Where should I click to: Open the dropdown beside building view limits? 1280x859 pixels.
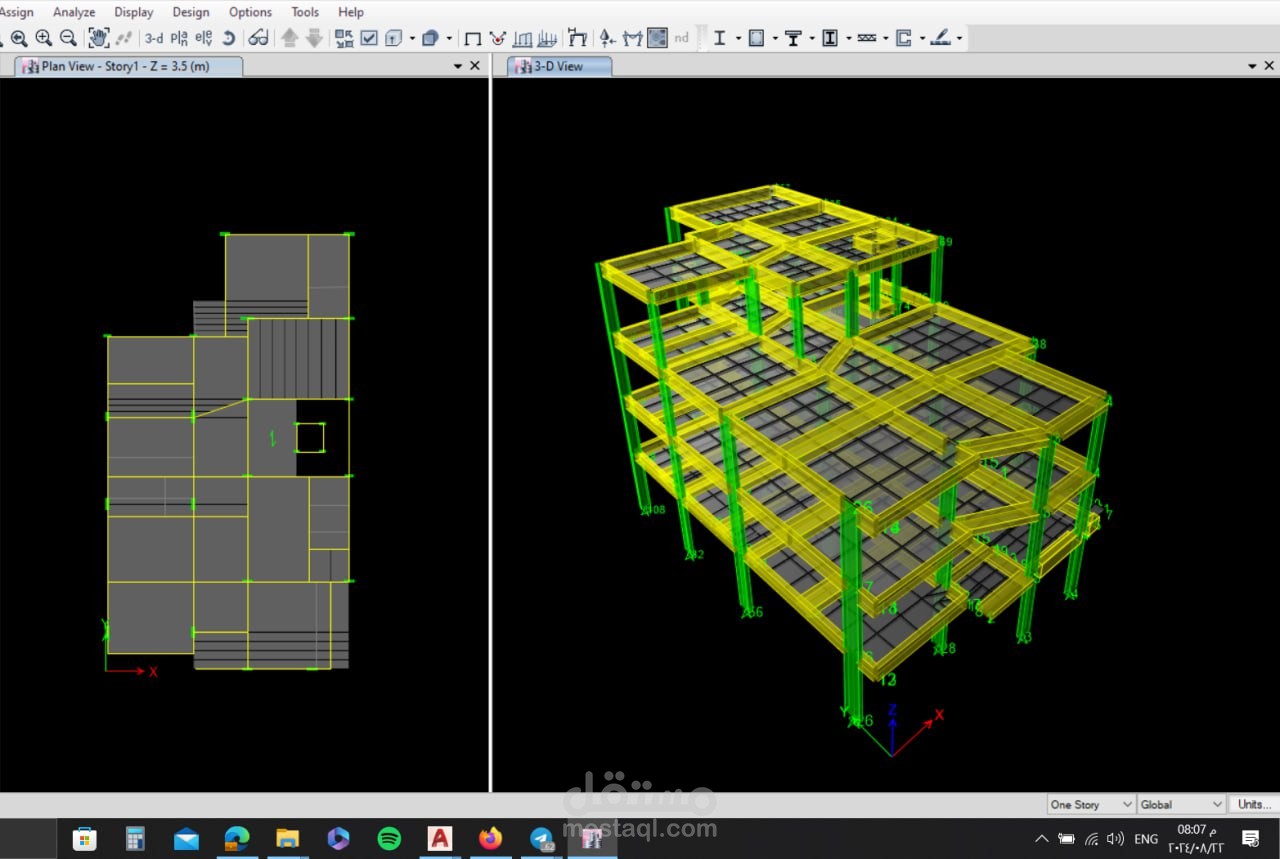coord(412,38)
